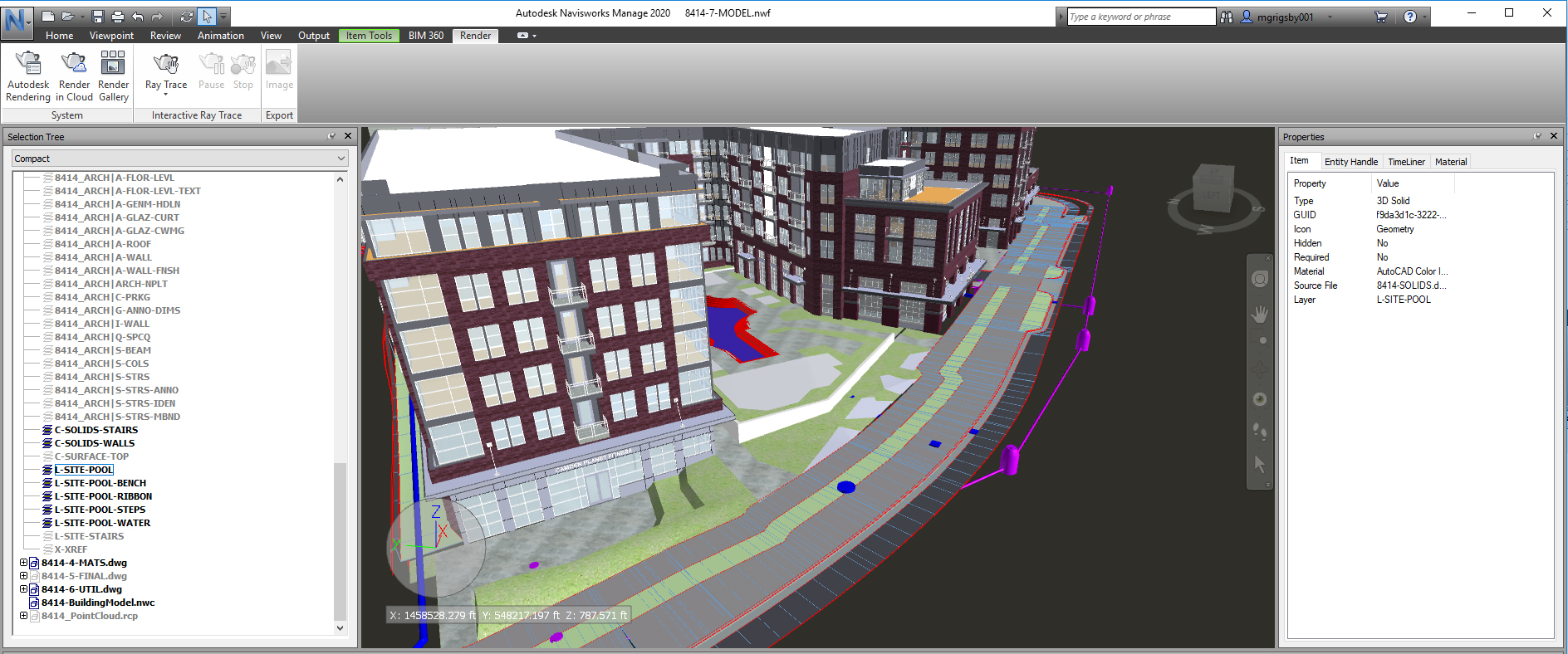Expand the 8414-4-MATS.dwg tree node
The image size is (1568, 654).
(x=23, y=563)
